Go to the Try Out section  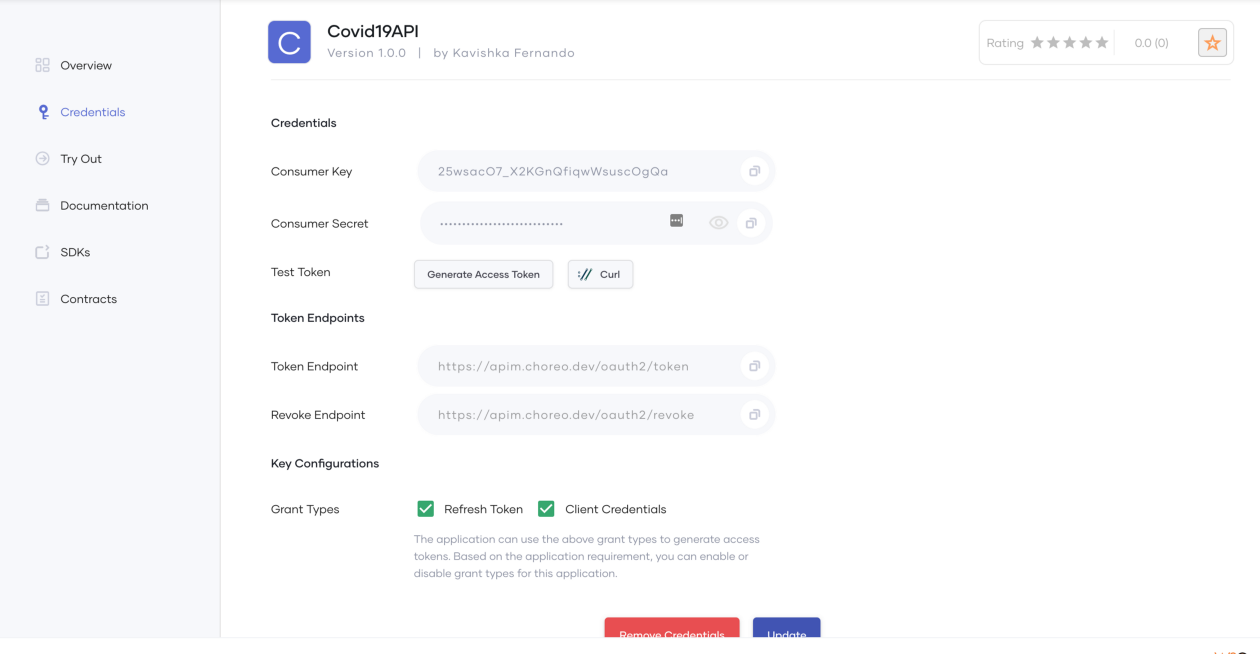coord(81,159)
